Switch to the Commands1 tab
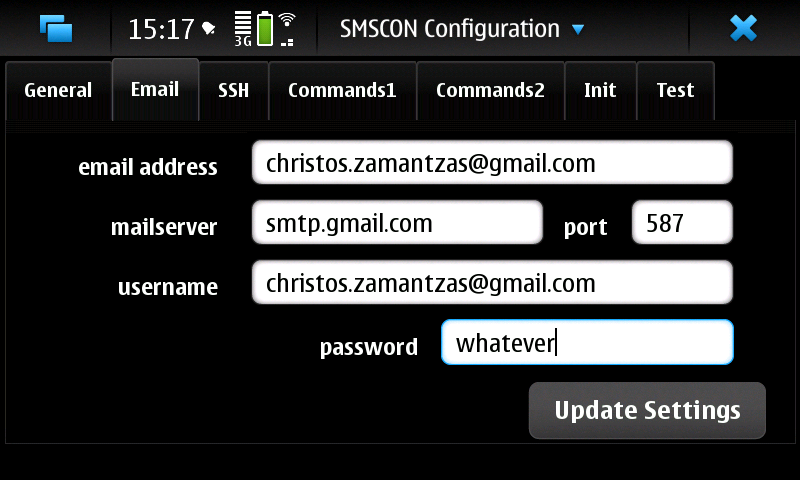The image size is (800, 480). click(x=342, y=91)
